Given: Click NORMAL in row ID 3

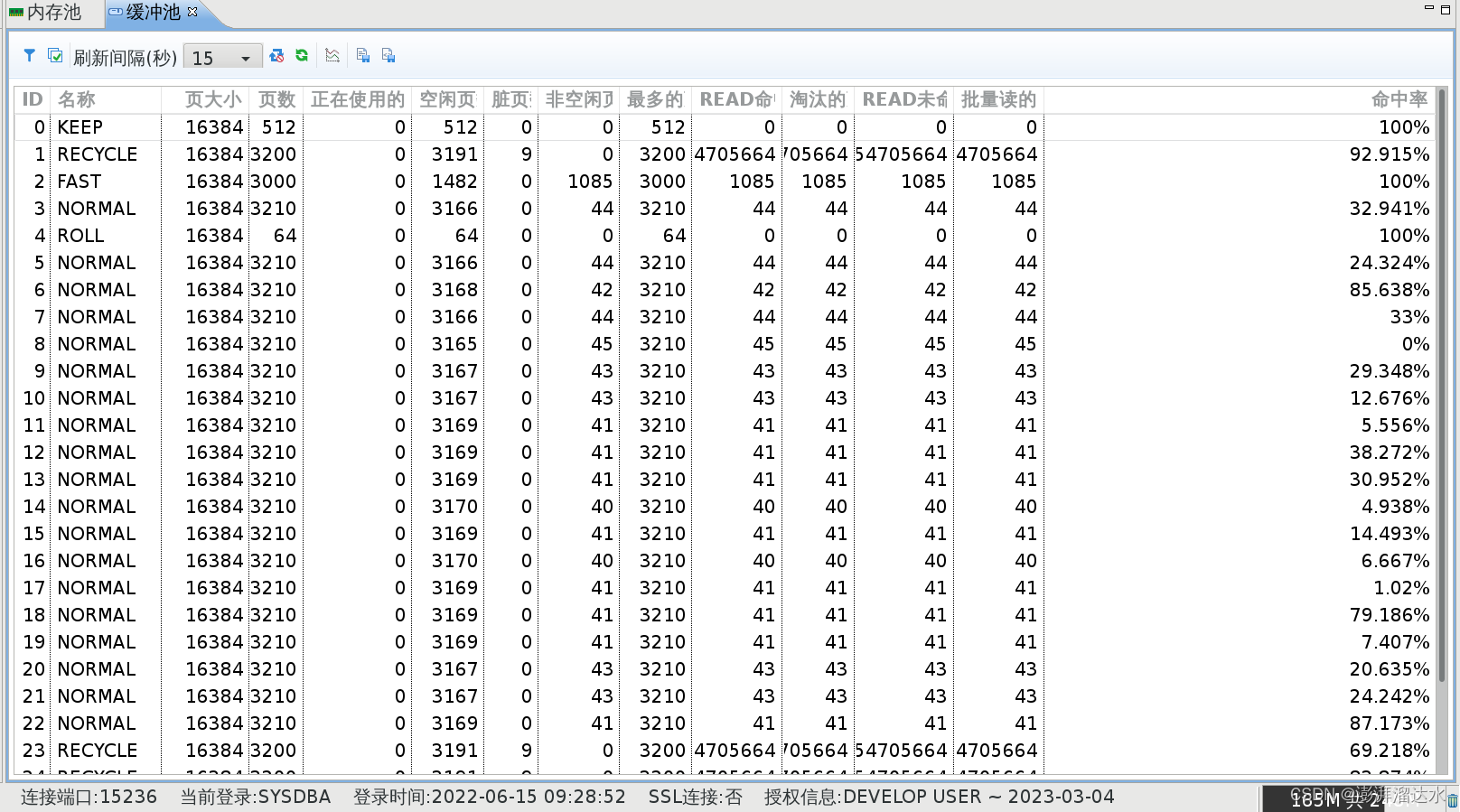Looking at the screenshot, I should coord(96,209).
